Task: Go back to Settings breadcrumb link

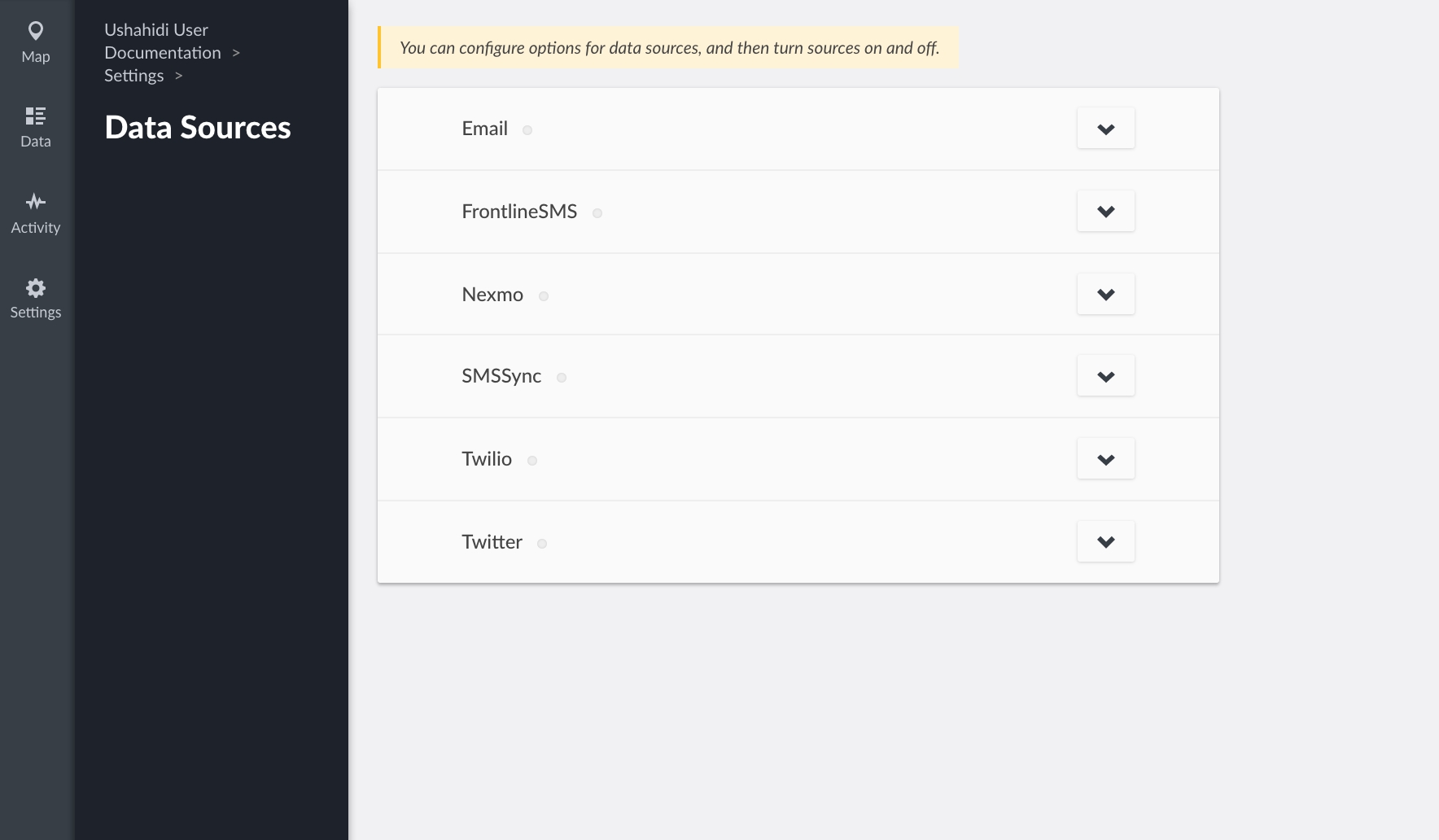Action: (134, 76)
